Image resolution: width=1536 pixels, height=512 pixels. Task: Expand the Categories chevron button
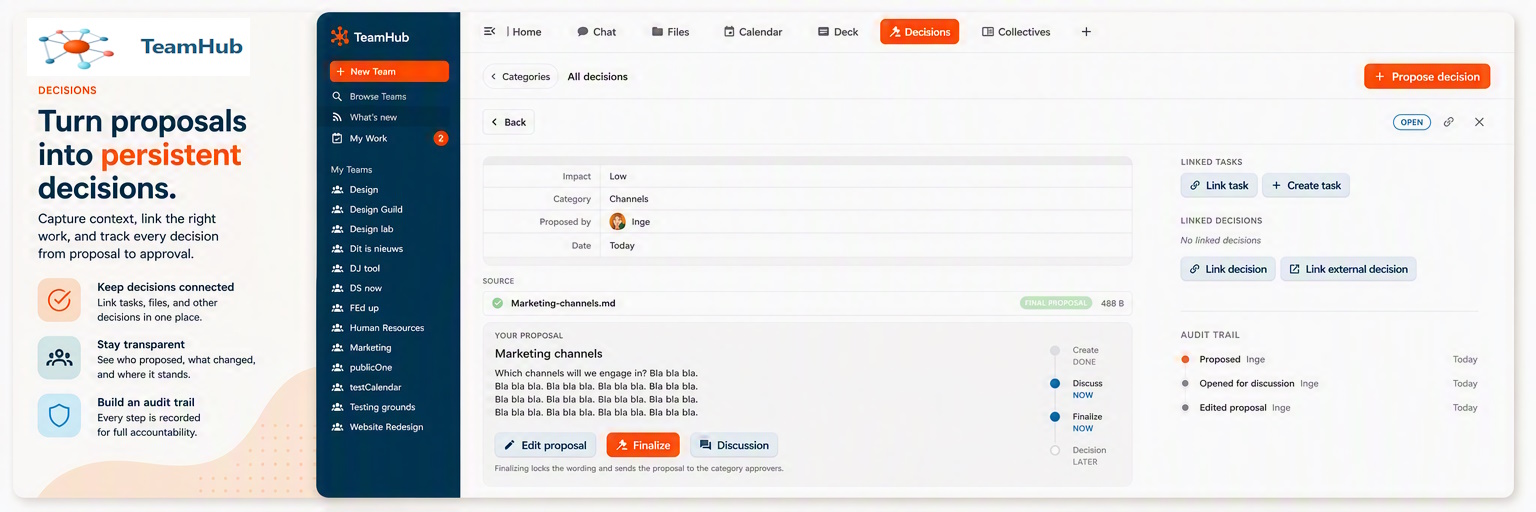tap(520, 77)
